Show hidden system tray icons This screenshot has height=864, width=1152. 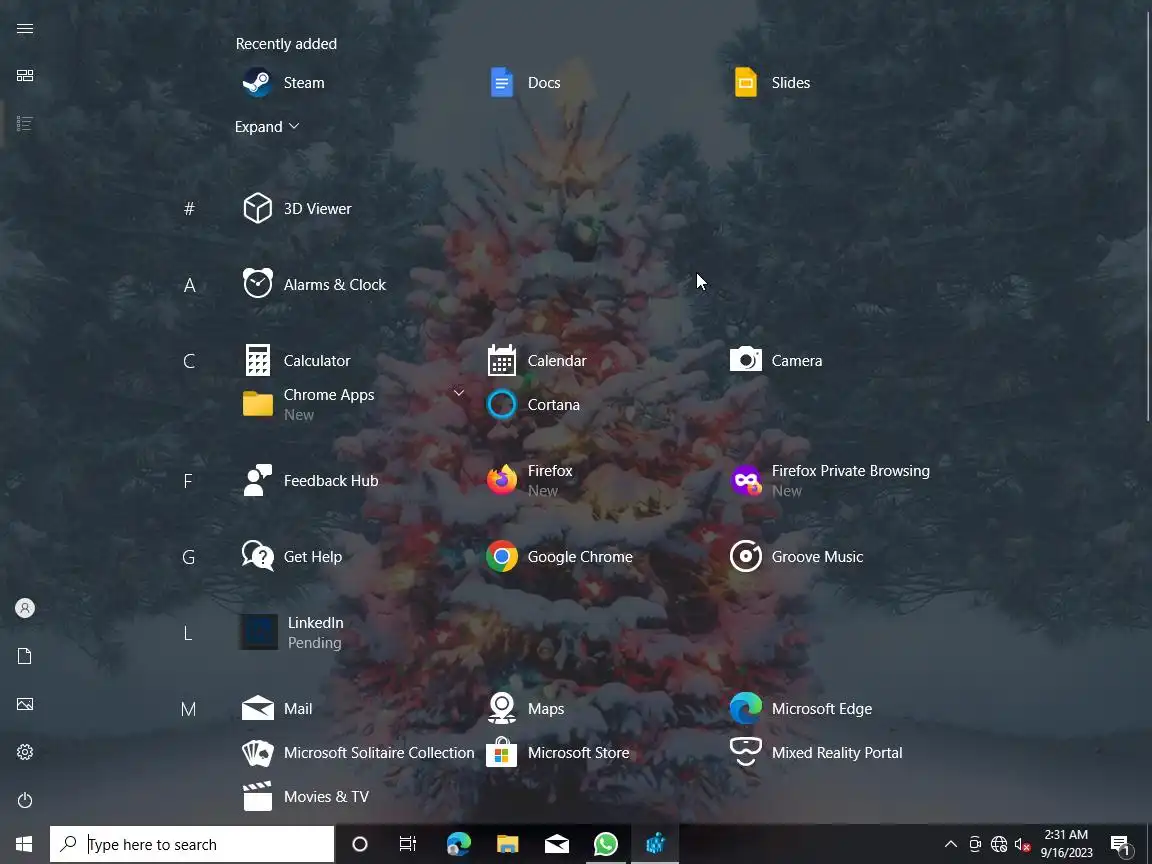950,844
